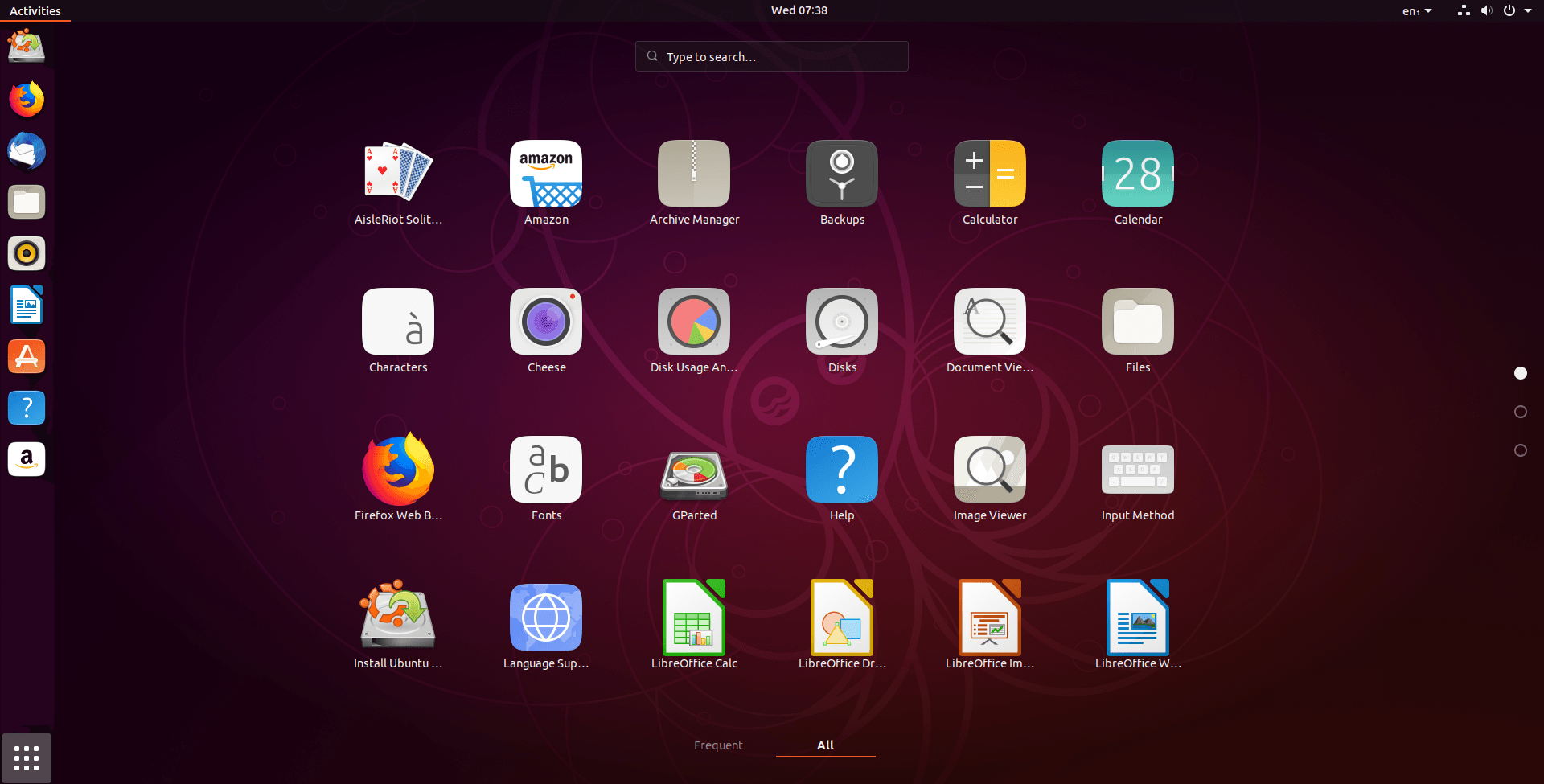
Task: Click the Type to search field
Action: (x=772, y=56)
